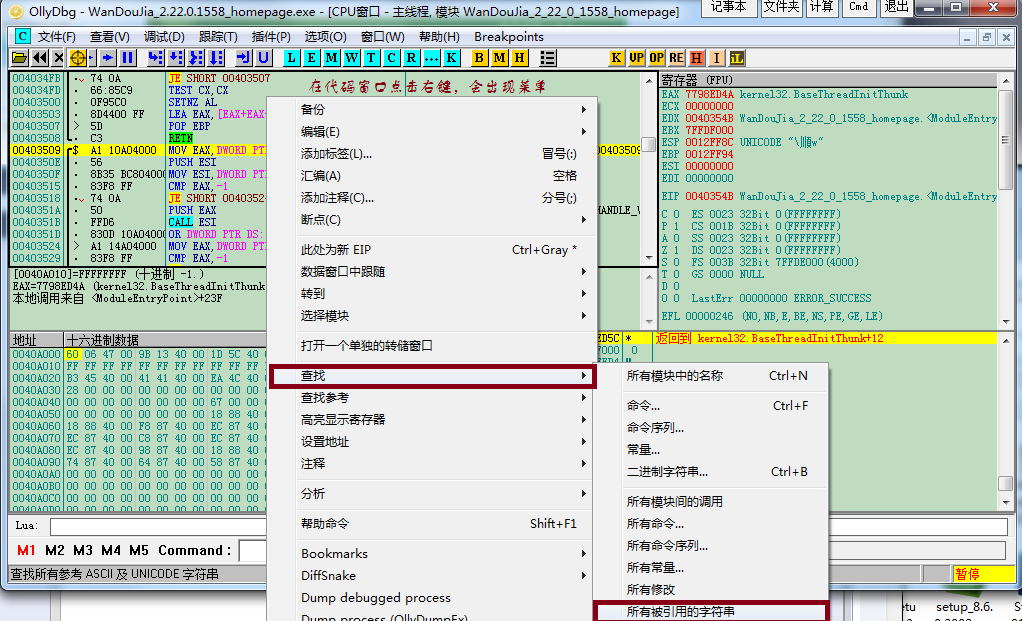
Task: Click the UP plugin toolbar icon
Action: pyautogui.click(x=636, y=58)
